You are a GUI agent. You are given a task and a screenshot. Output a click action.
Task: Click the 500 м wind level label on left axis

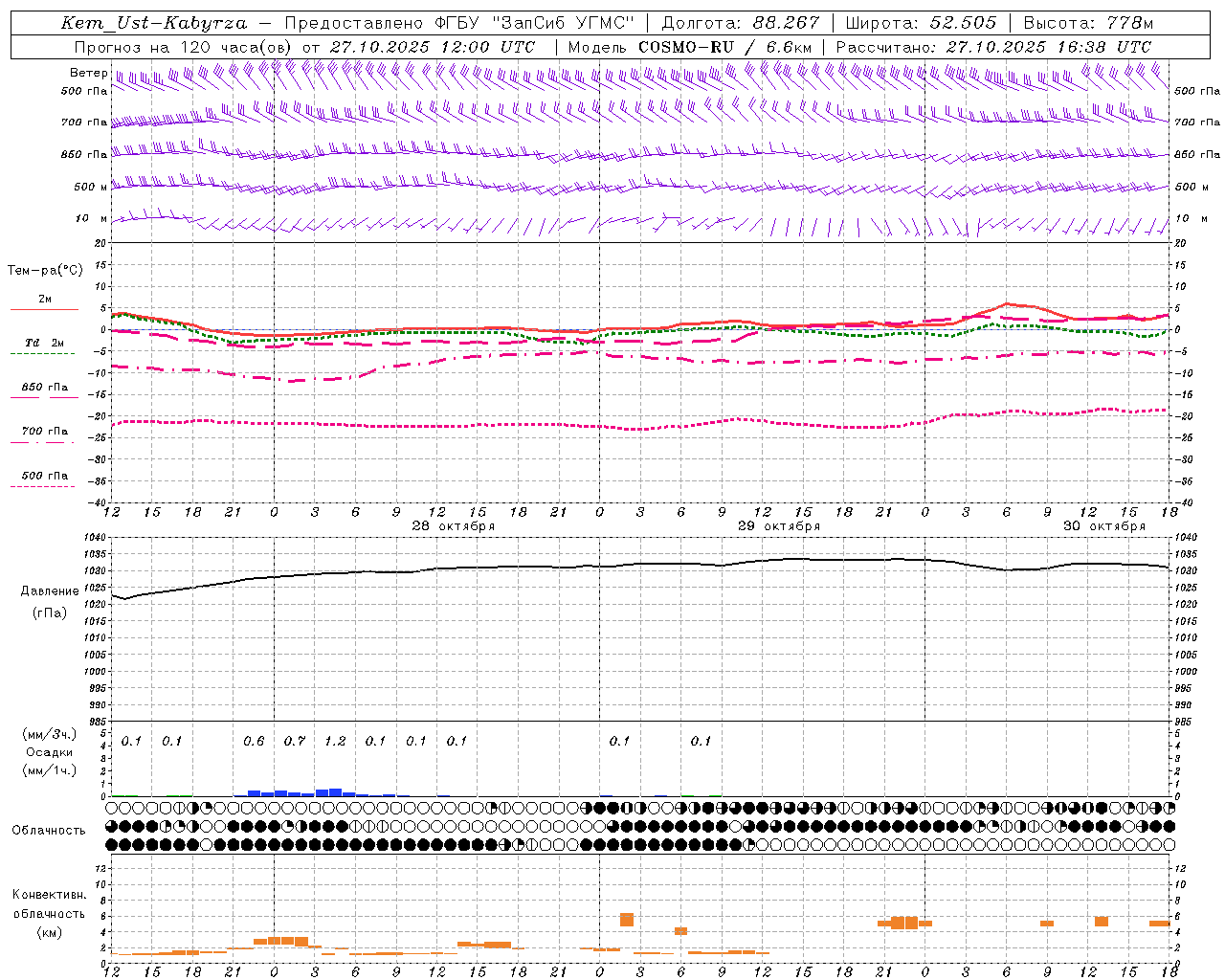91,187
